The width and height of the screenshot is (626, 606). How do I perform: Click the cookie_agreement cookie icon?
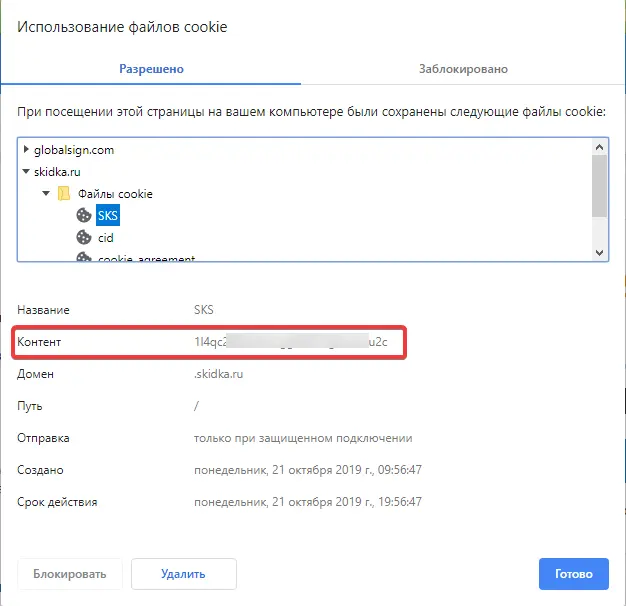coord(84,257)
